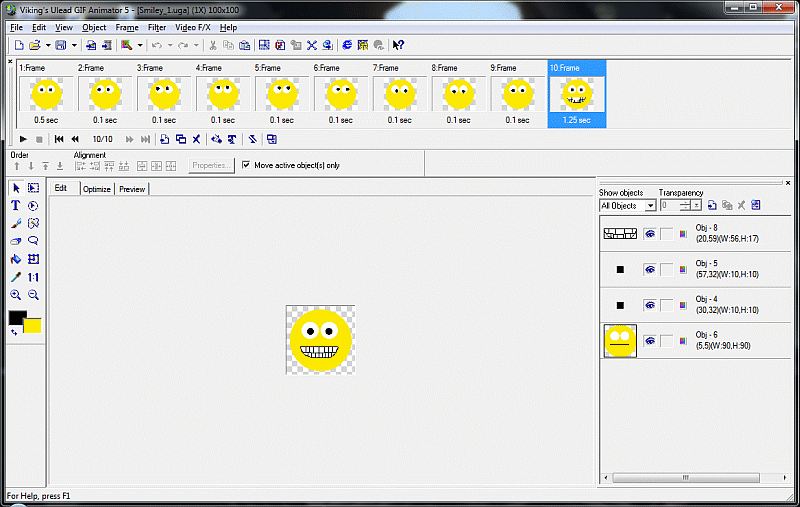
Task: Select the Text tool
Action: pyautogui.click(x=16, y=205)
